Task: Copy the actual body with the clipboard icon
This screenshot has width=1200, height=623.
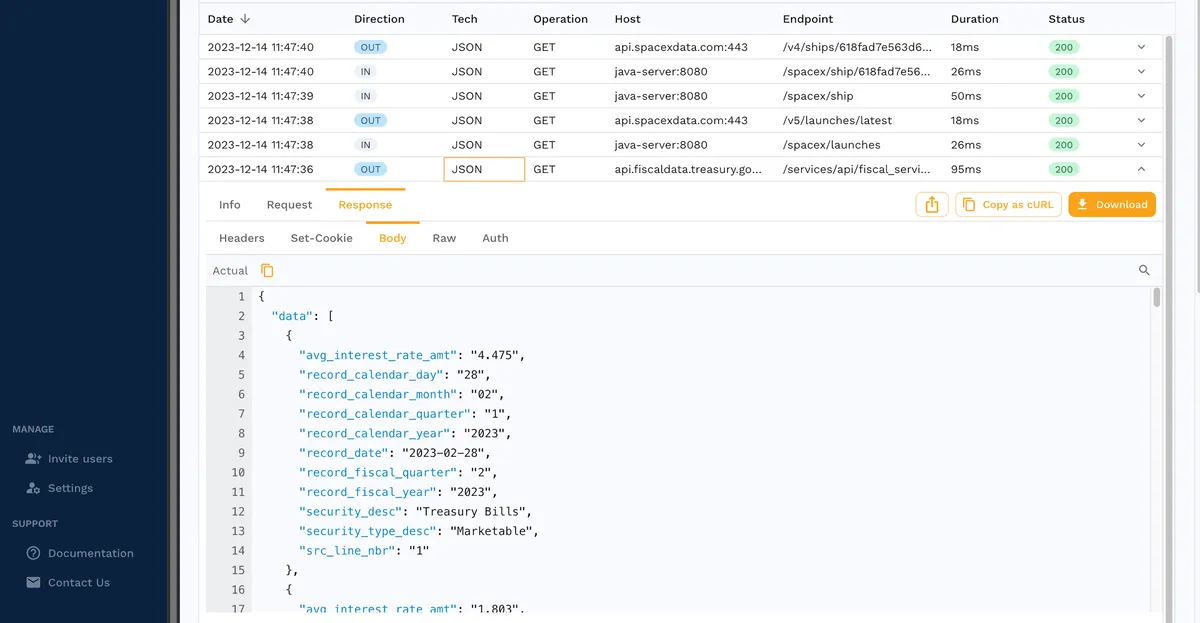Action: (267, 271)
